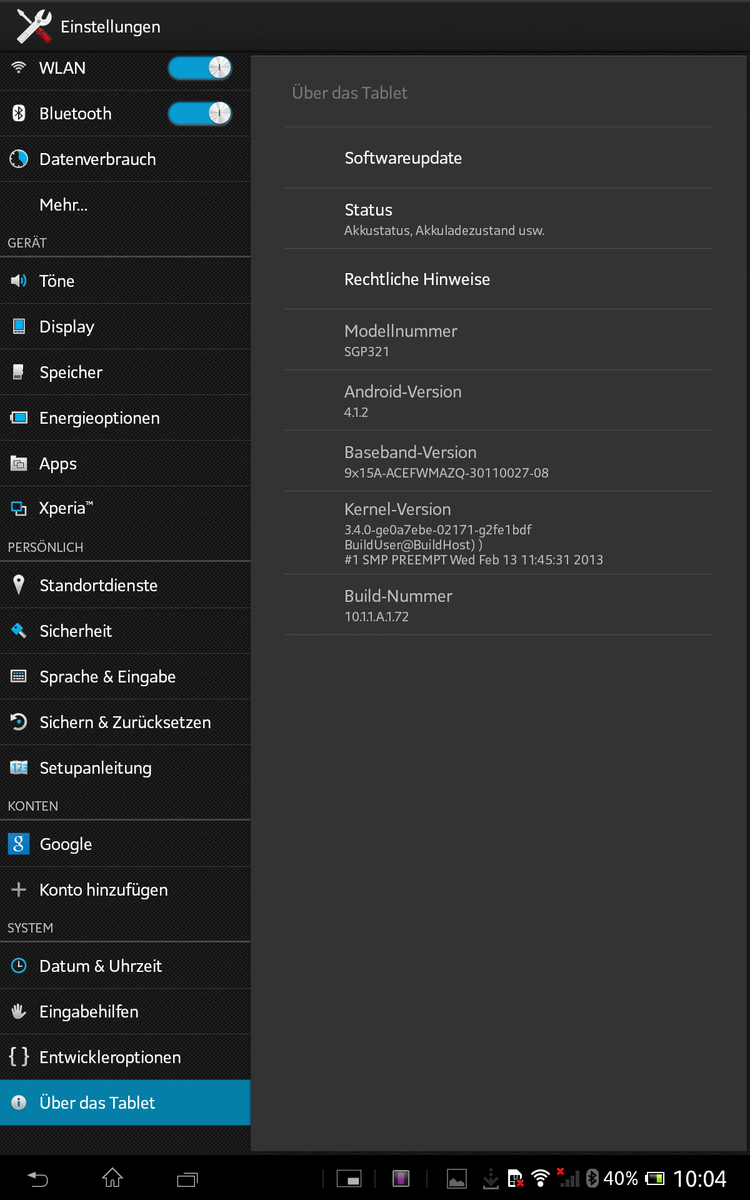The image size is (750, 1200).
Task: Tap Konto hinzufügen to add account
Action: pyautogui.click(x=103, y=890)
